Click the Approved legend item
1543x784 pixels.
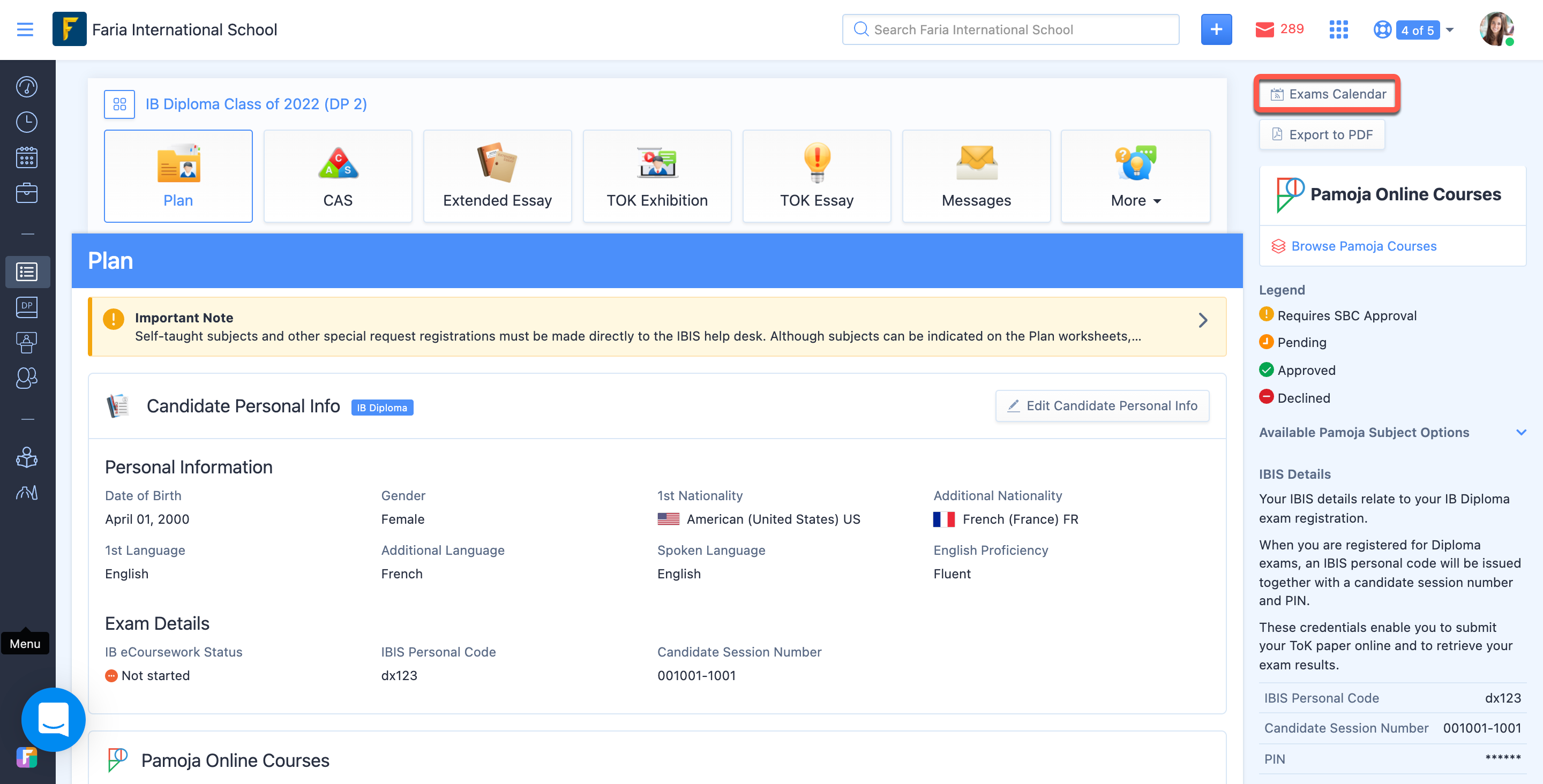point(1297,370)
